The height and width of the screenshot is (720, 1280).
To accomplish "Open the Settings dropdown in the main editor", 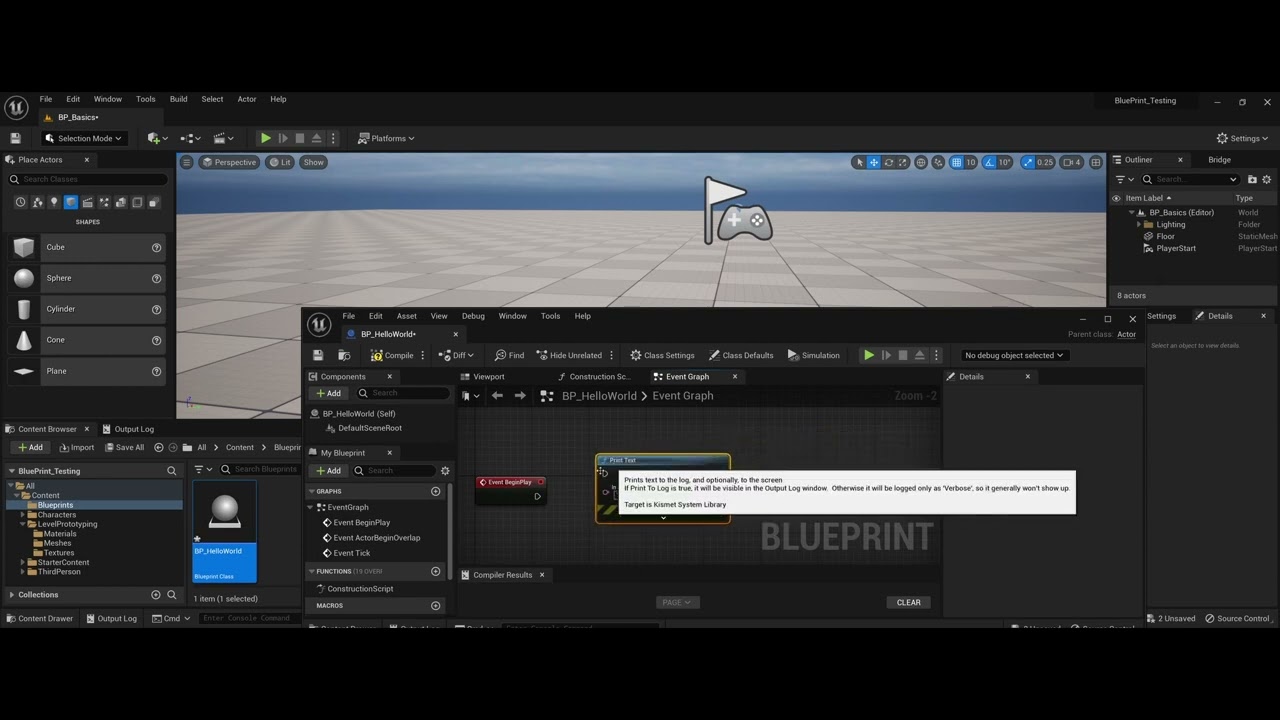I will 1243,138.
